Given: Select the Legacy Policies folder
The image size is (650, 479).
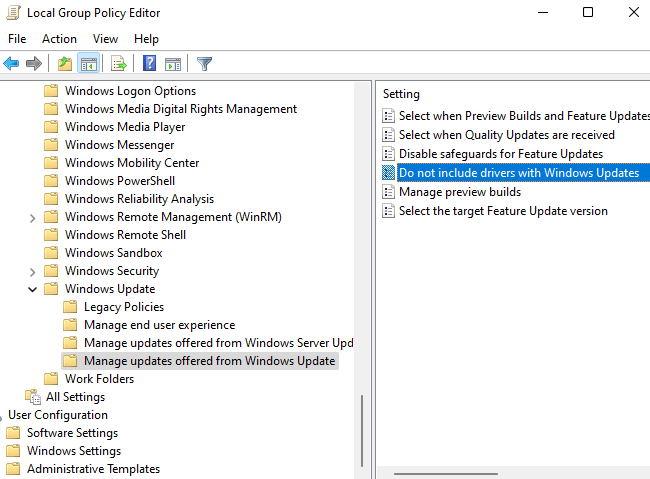Looking at the screenshot, I should point(123,307).
